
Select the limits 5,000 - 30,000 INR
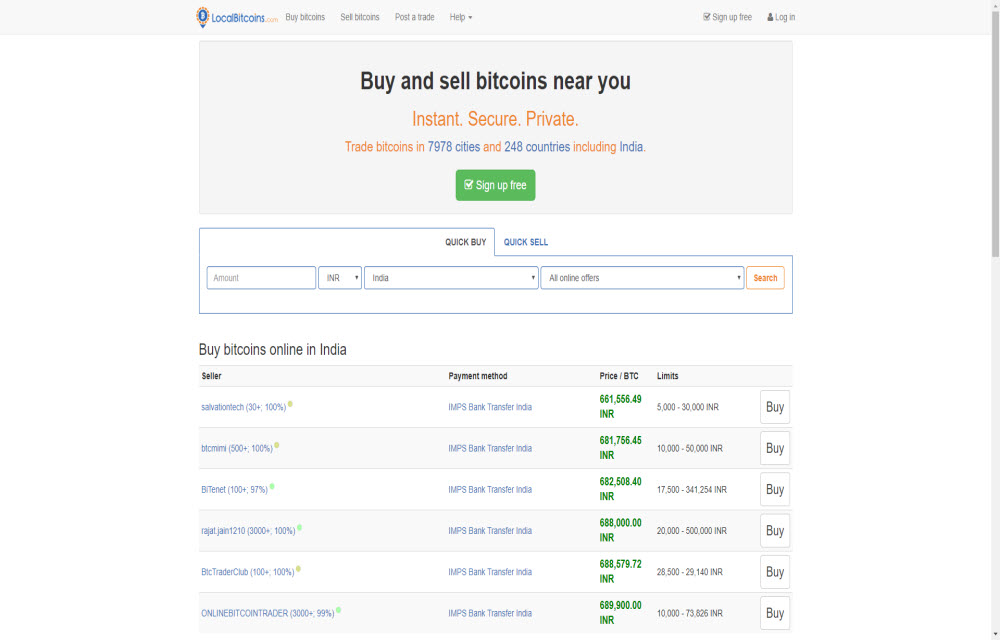pyautogui.click(x=688, y=407)
